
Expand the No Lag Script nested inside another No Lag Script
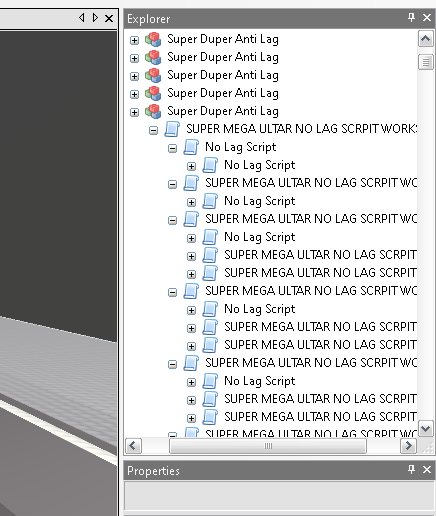coord(191,166)
